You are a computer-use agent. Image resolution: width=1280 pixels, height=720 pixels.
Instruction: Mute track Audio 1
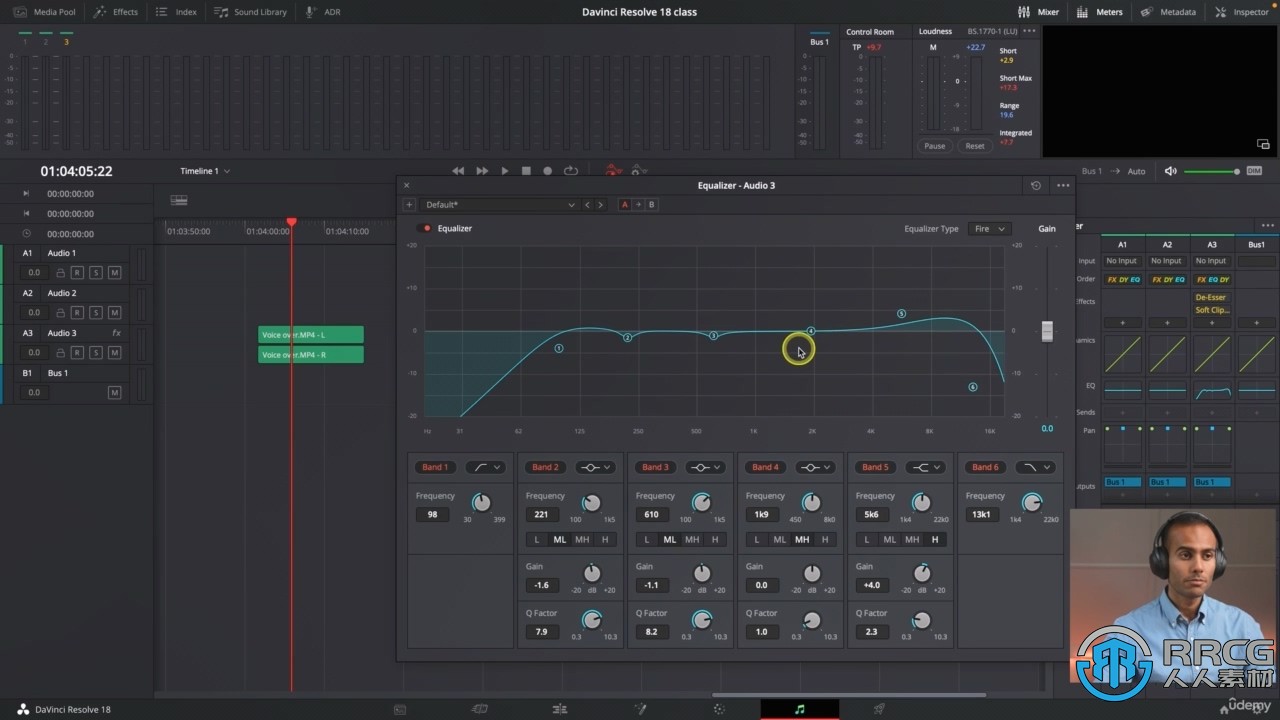coord(114,272)
